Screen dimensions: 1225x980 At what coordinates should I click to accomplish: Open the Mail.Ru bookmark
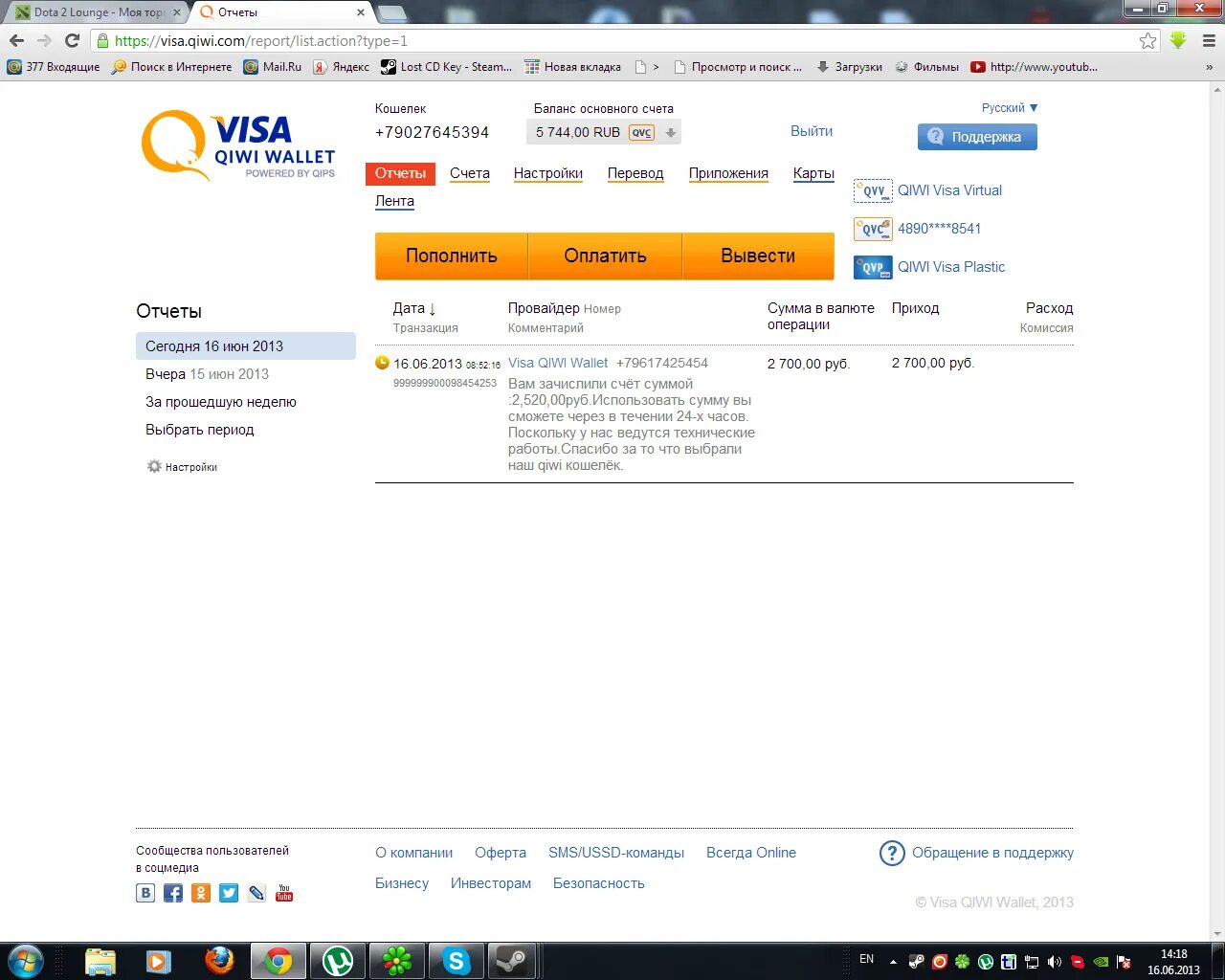pos(272,67)
